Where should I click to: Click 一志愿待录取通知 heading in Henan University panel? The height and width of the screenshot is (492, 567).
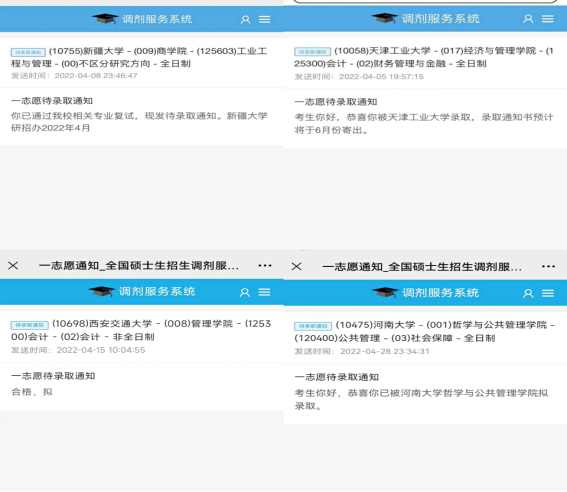pyautogui.click(x=337, y=377)
